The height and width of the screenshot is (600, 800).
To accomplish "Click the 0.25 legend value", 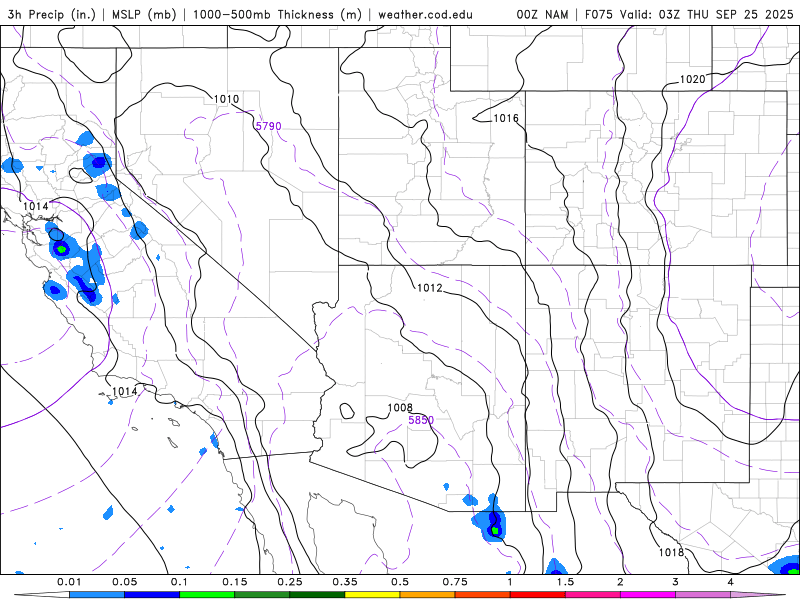I will (x=290, y=582).
